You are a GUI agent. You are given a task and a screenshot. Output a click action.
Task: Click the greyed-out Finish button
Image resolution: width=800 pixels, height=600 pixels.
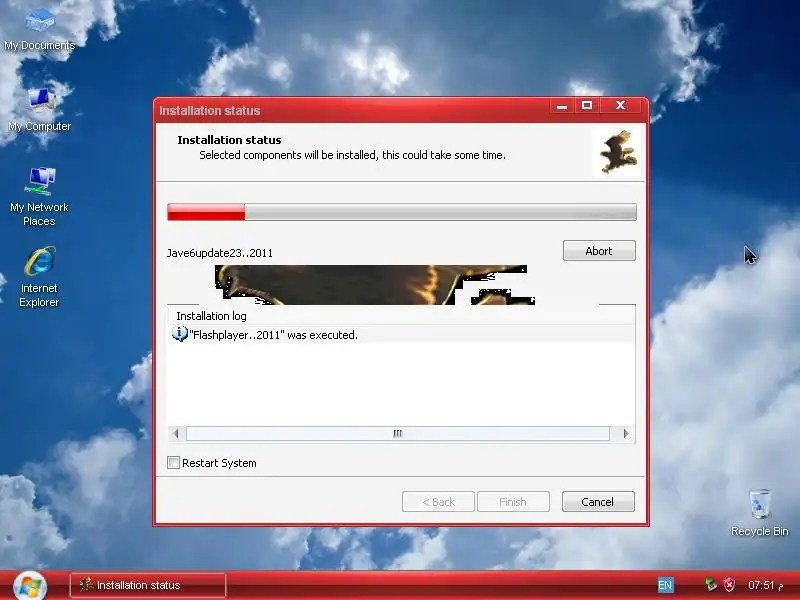513,502
